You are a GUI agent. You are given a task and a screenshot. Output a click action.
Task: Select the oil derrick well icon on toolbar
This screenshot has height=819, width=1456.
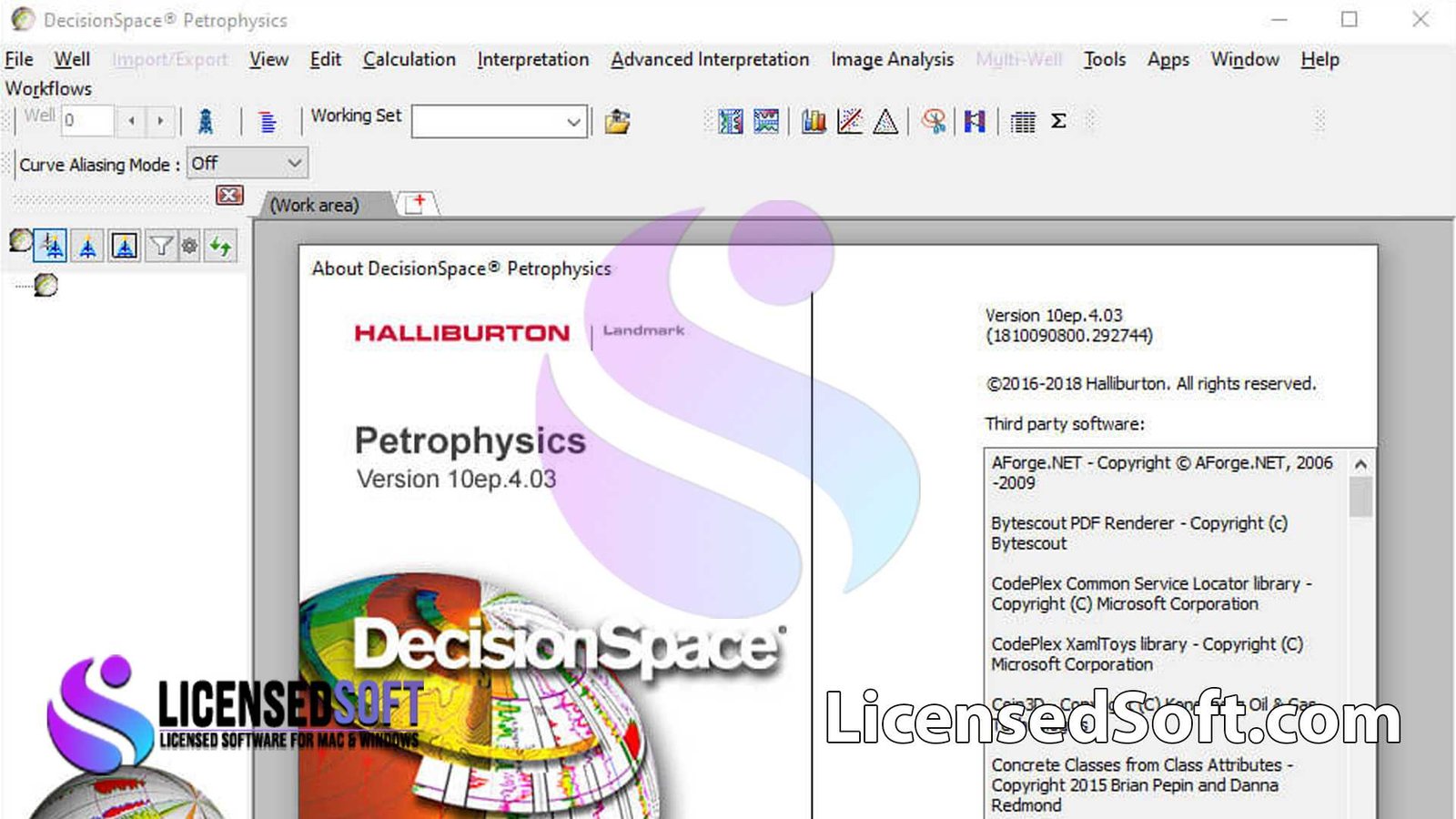pos(207,119)
